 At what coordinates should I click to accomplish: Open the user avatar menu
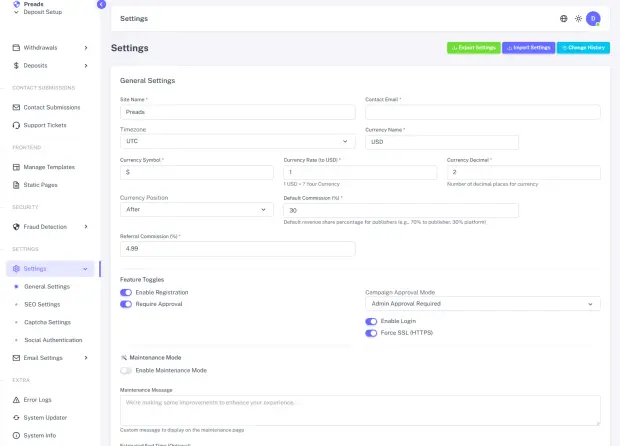pos(593,19)
